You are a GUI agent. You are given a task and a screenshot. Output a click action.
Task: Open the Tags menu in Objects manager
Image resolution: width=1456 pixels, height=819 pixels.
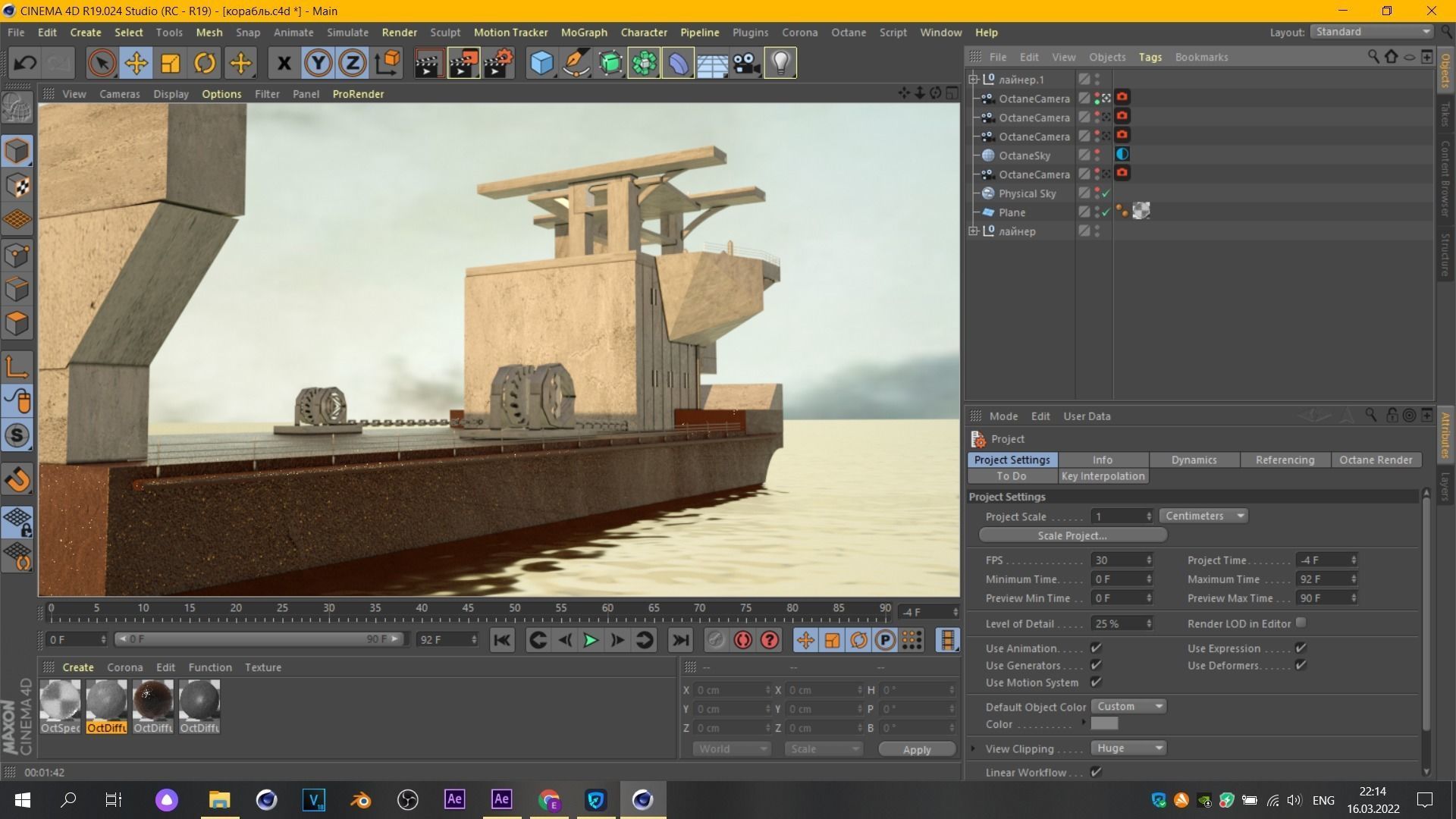click(x=1150, y=57)
